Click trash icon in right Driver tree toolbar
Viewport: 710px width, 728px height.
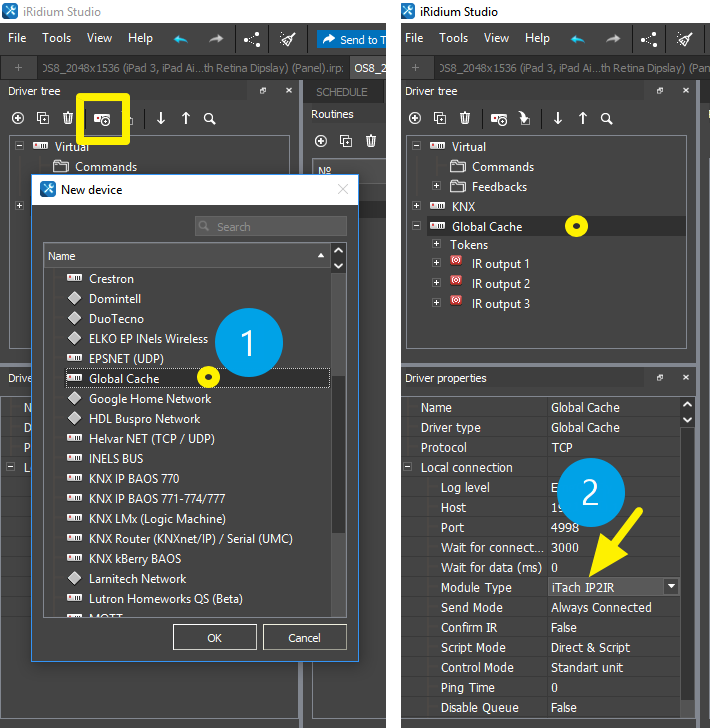coord(465,118)
